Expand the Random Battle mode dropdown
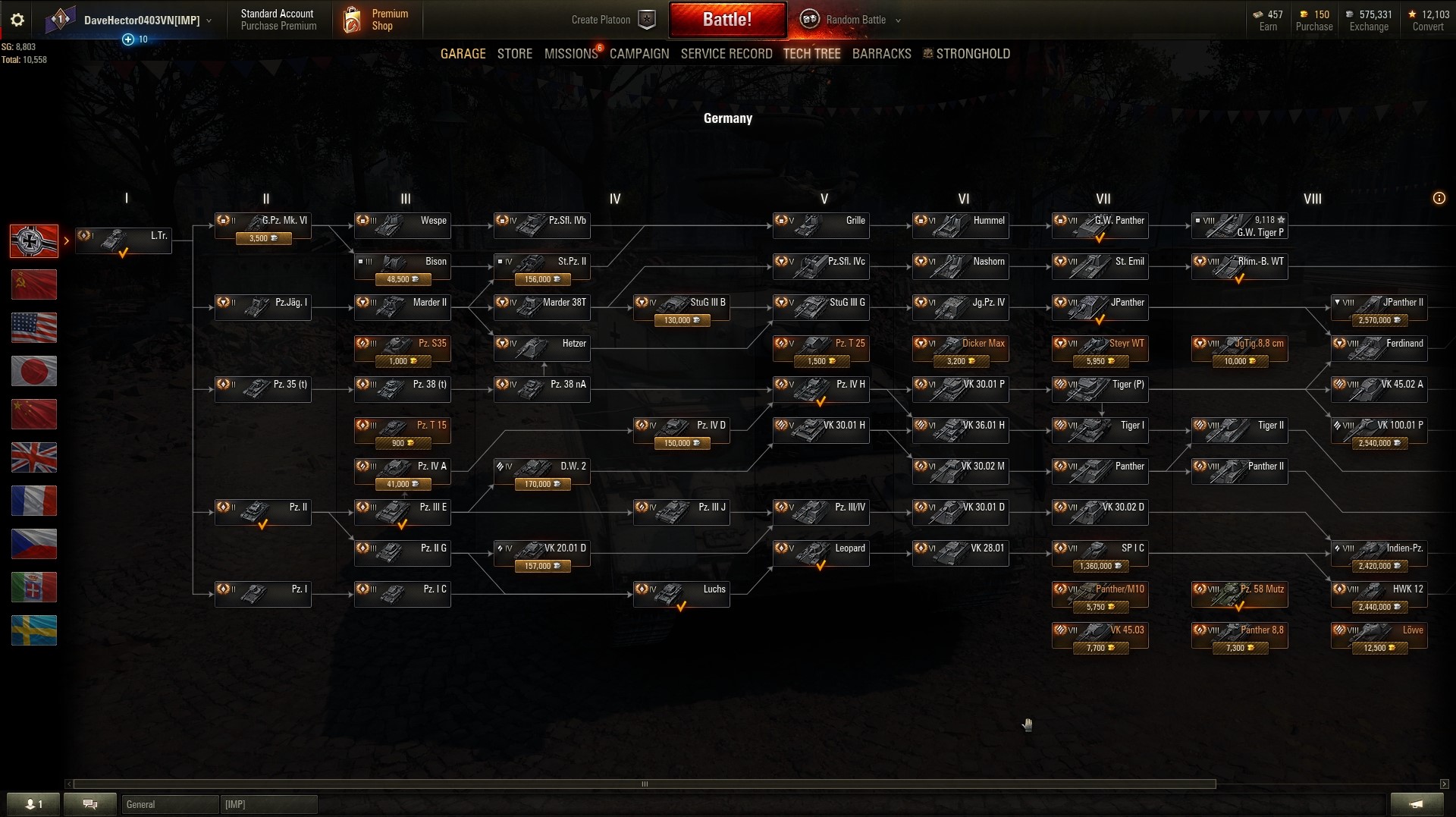This screenshot has width=1456, height=817. tap(898, 20)
